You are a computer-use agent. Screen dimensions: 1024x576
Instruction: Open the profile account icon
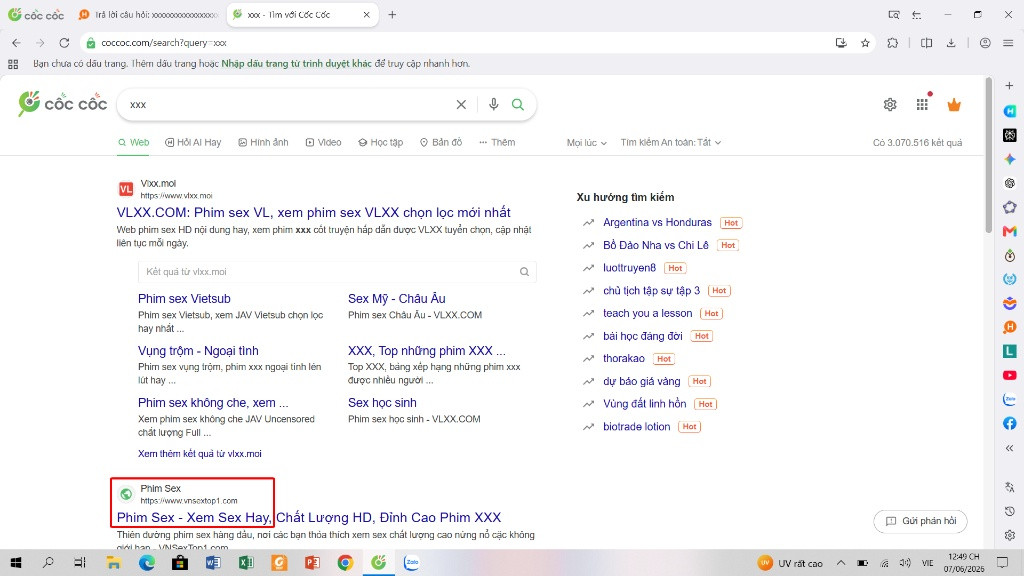(985, 42)
